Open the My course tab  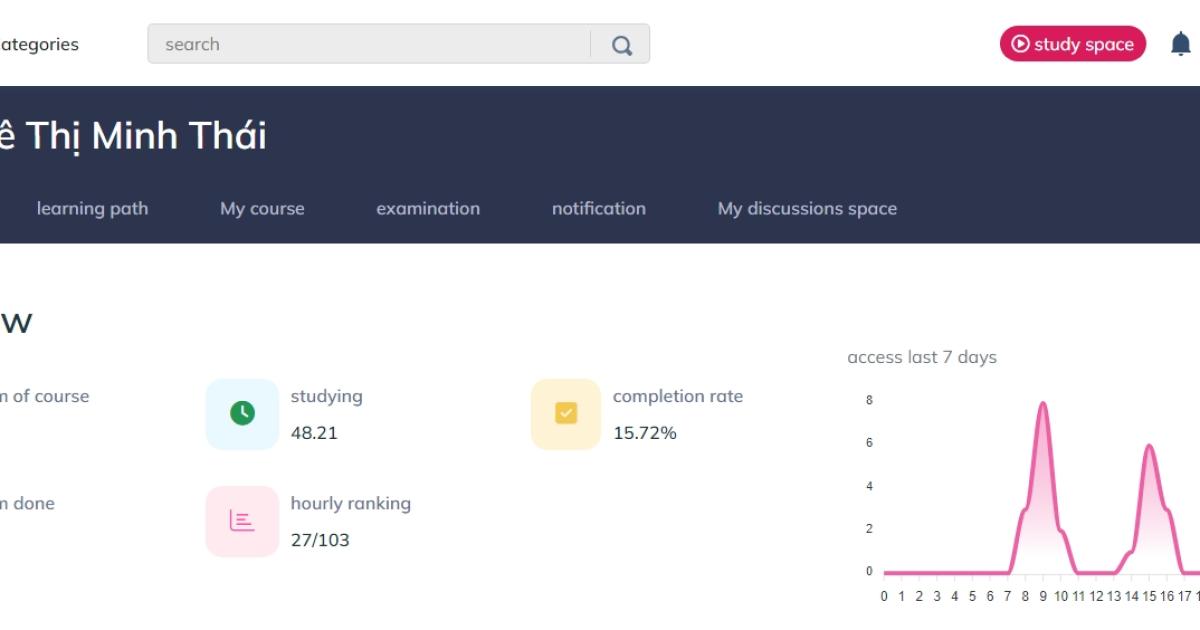[x=262, y=209]
